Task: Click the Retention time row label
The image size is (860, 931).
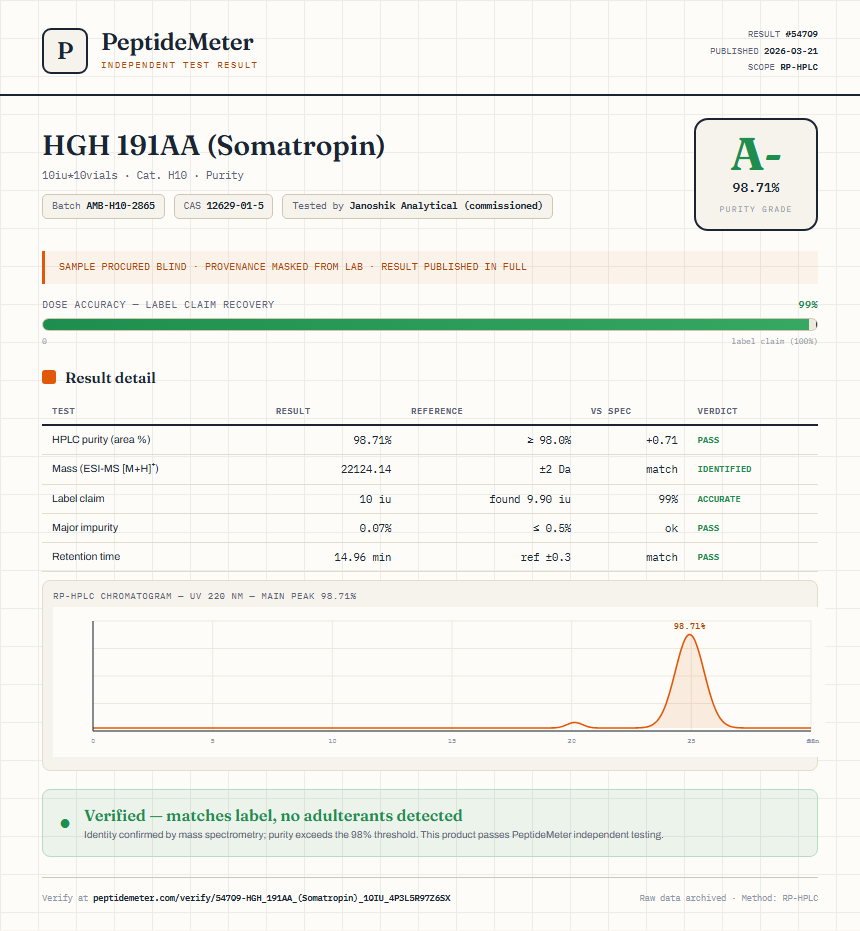Action: [86, 556]
